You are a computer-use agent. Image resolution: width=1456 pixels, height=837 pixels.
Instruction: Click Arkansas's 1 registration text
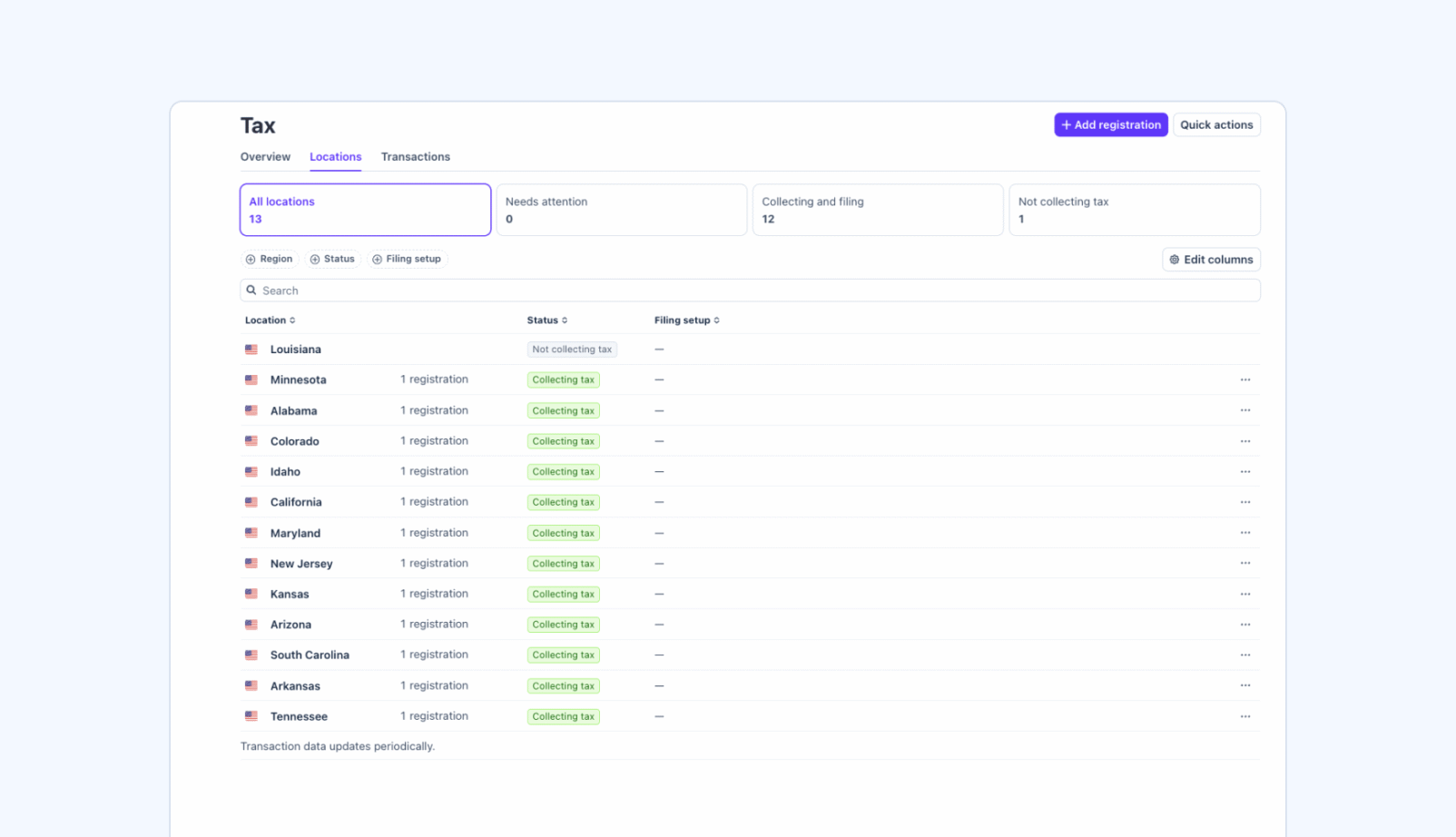434,685
